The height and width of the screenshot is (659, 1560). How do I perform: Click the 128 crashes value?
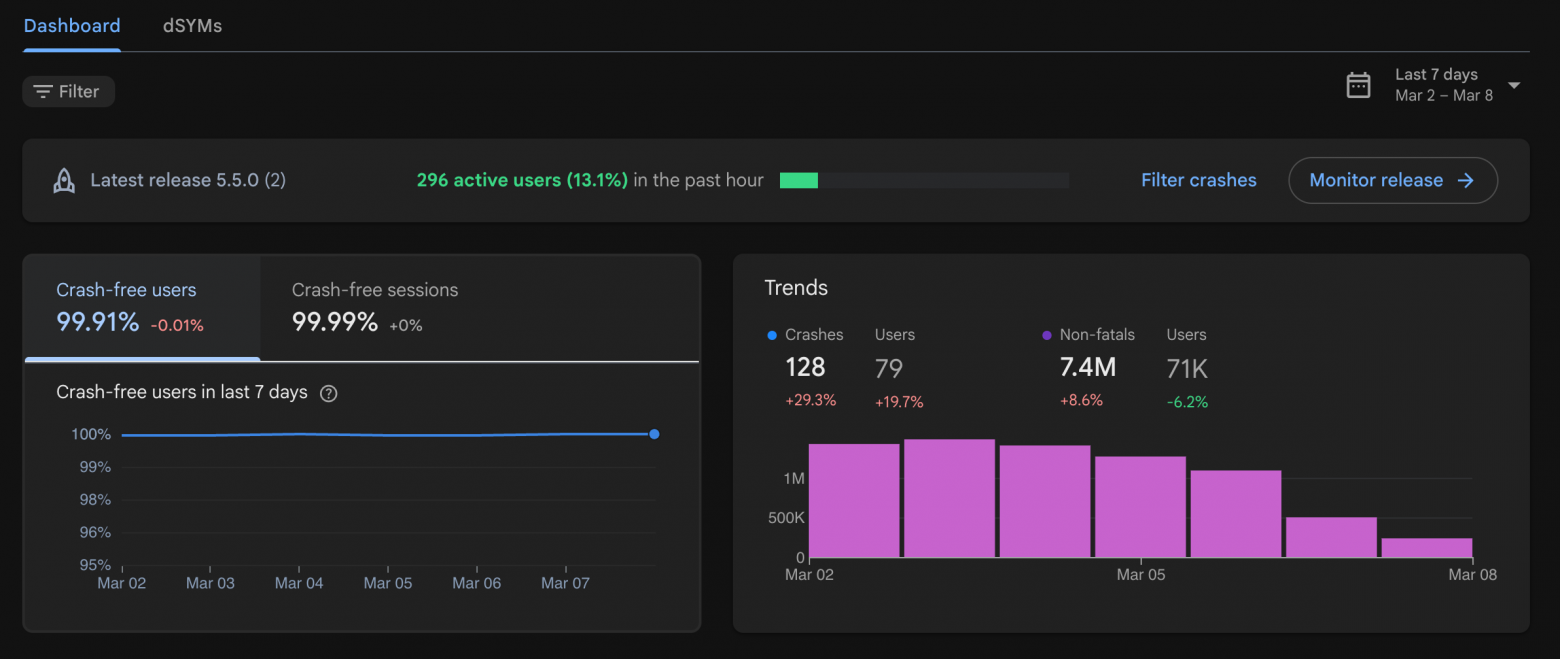805,368
